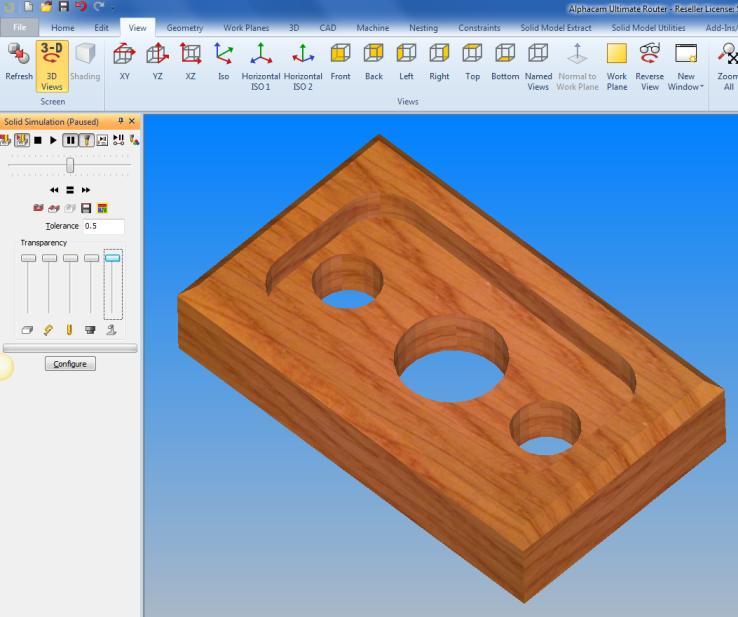
Task: Play the solid simulation
Action: (53, 140)
